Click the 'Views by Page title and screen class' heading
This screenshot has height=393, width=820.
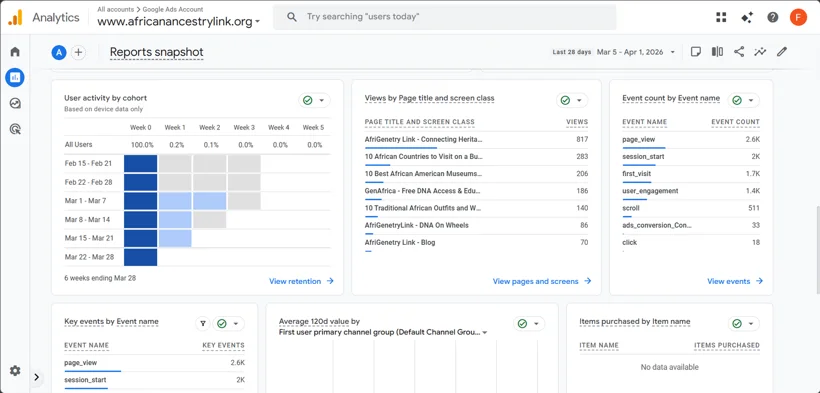tap(429, 98)
